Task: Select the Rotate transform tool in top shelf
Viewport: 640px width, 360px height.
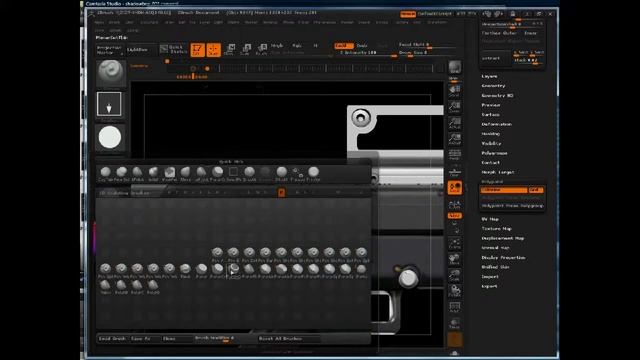Action: click(x=261, y=50)
